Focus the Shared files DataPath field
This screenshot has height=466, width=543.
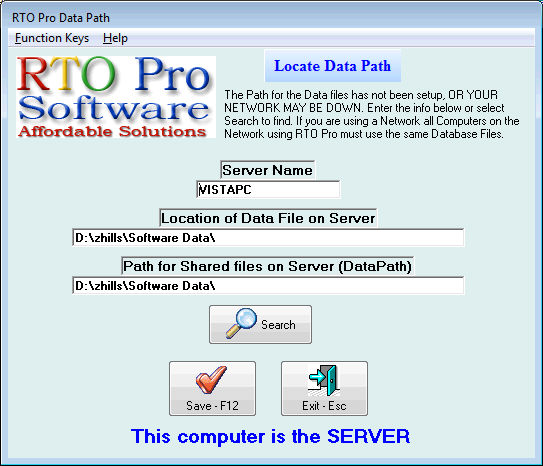(268, 286)
